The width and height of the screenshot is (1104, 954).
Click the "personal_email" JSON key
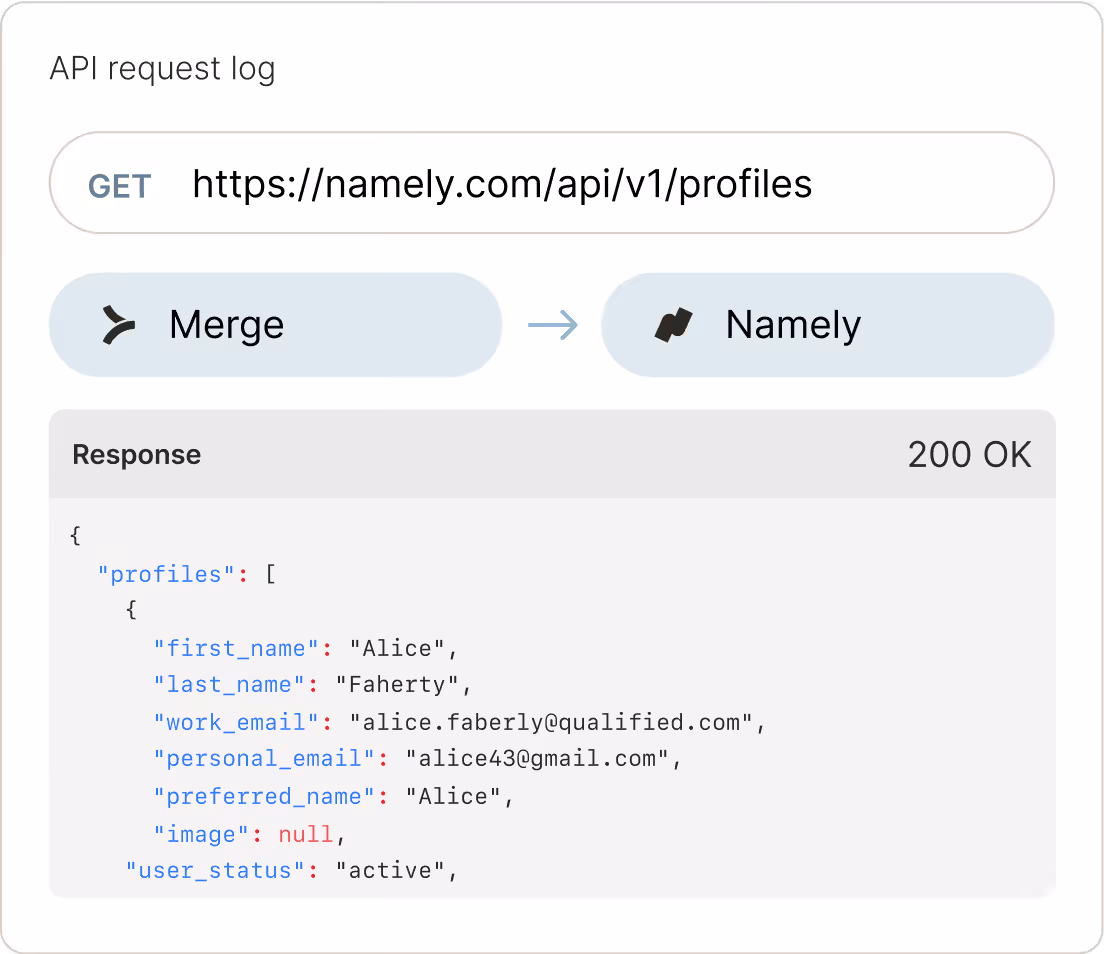(x=264, y=758)
